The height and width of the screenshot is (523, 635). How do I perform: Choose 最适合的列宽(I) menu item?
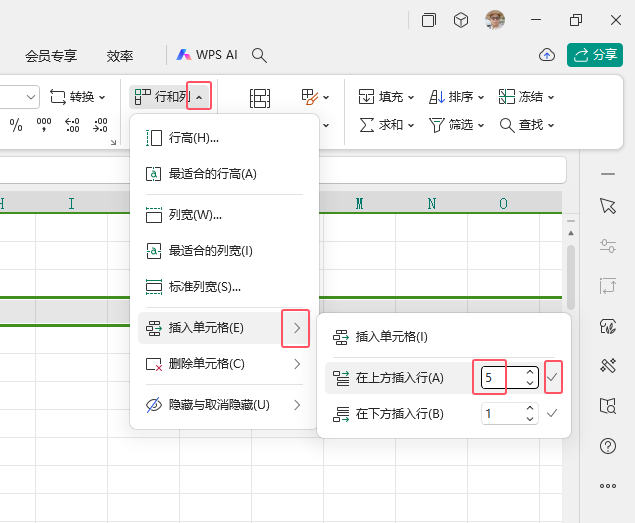(x=224, y=251)
